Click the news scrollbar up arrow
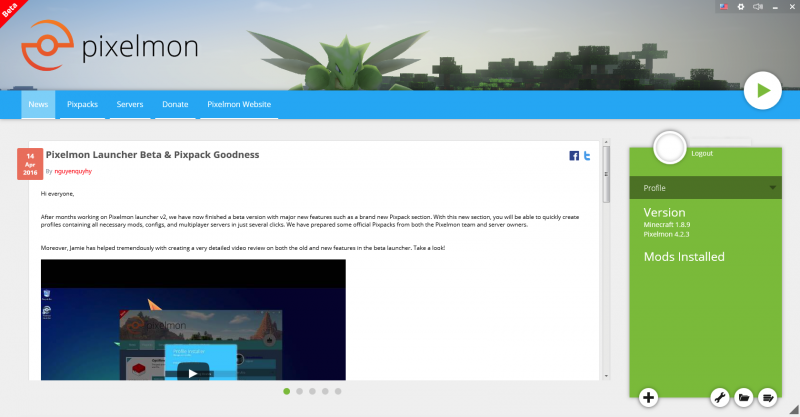This screenshot has height=417, width=800. 606,142
